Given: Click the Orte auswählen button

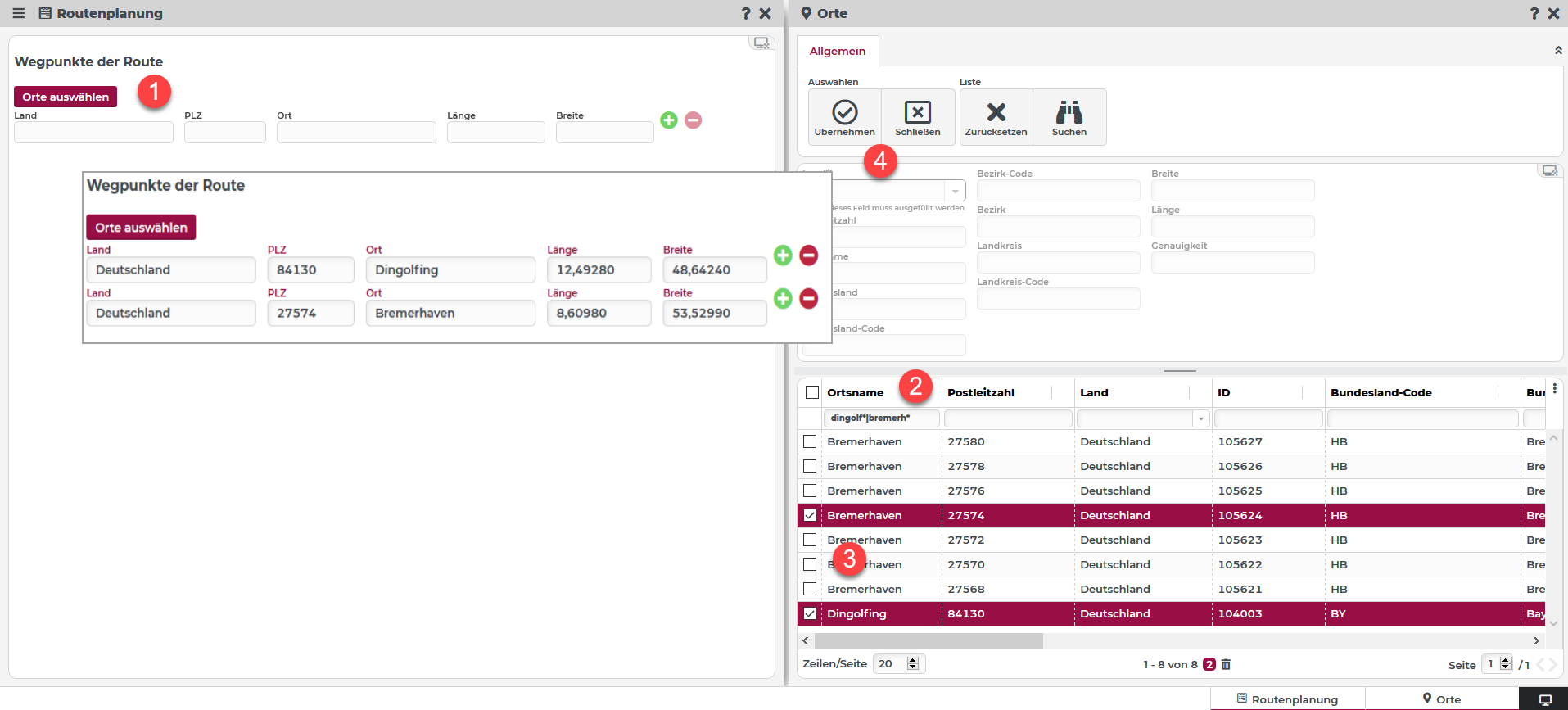Looking at the screenshot, I should pos(66,97).
